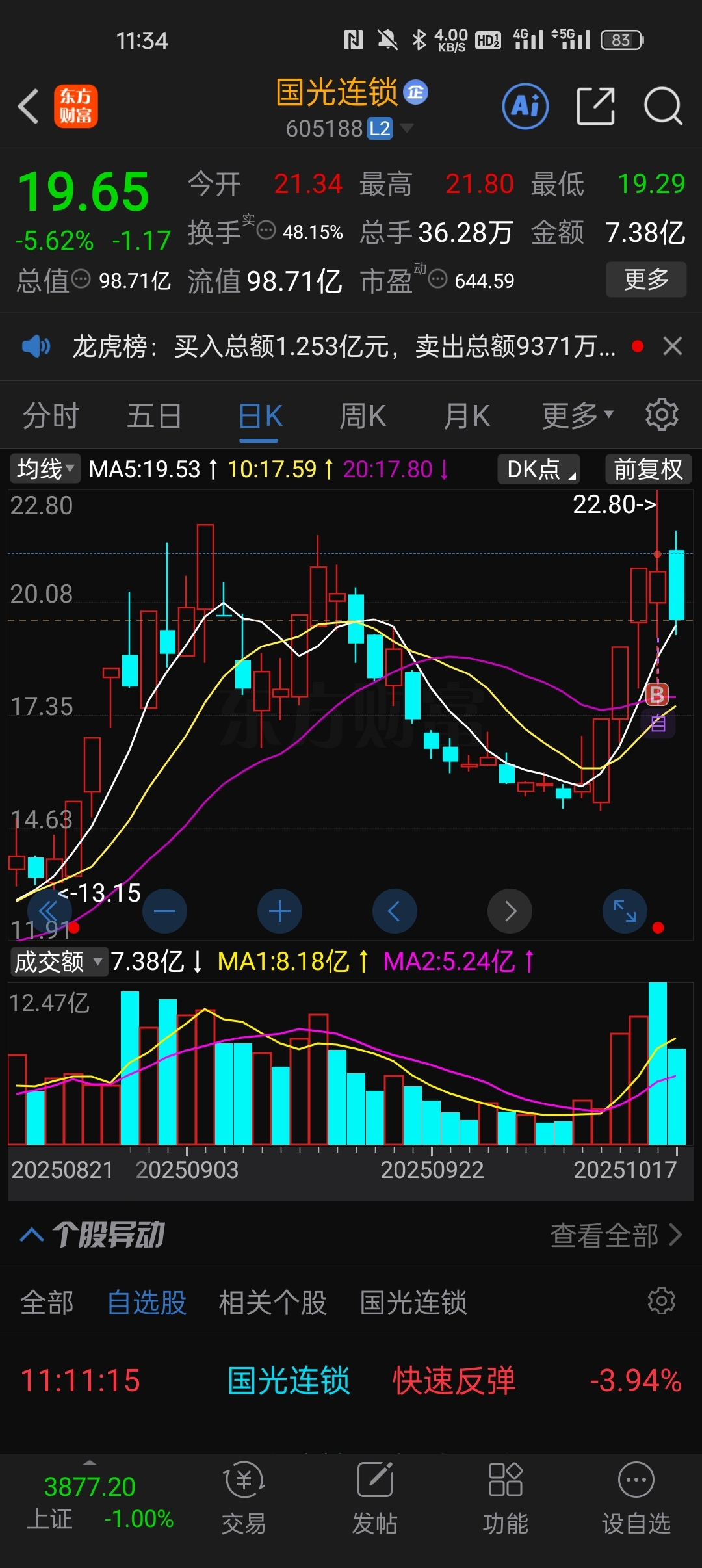Tap the muted bell status icon

pyautogui.click(x=387, y=40)
